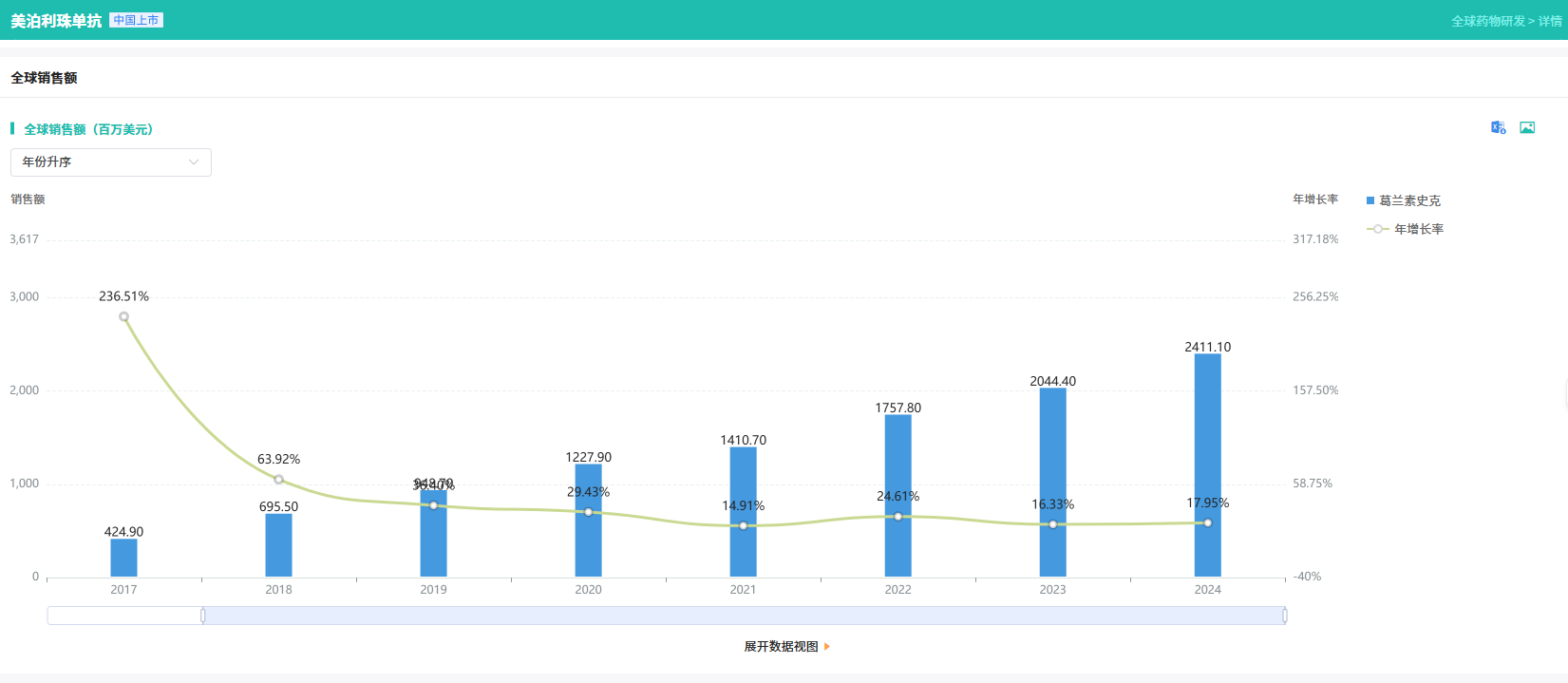Toggle the 葛兰素史克 series legend label
This screenshot has width=1568, height=683.
click(x=1409, y=200)
